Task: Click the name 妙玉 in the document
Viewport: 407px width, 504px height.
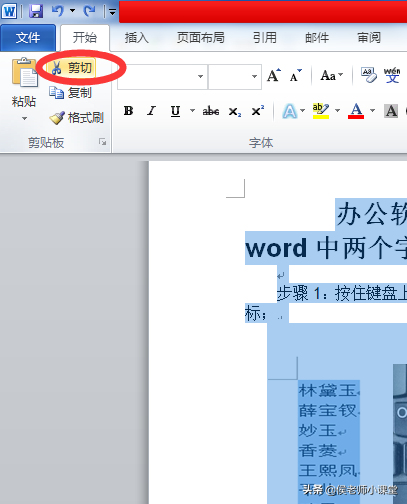Action: coord(318,430)
